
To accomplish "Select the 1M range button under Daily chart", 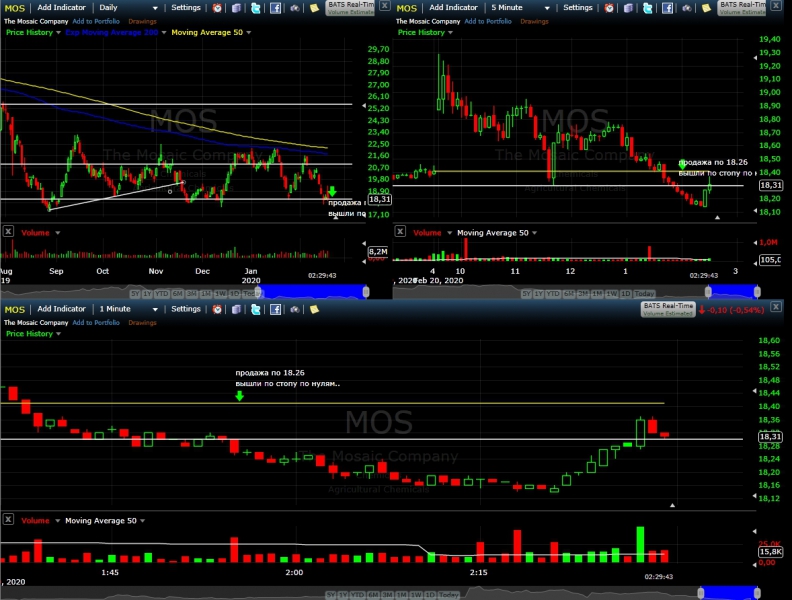I will 206,293.
